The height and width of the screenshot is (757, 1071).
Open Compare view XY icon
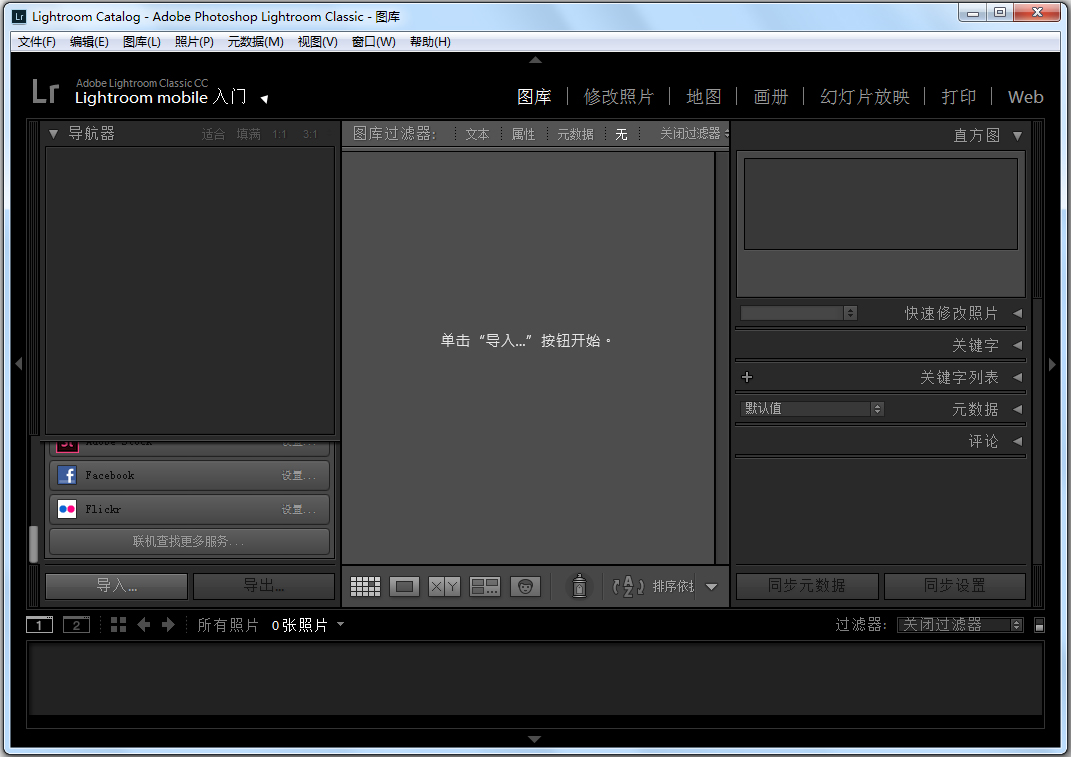pos(444,586)
